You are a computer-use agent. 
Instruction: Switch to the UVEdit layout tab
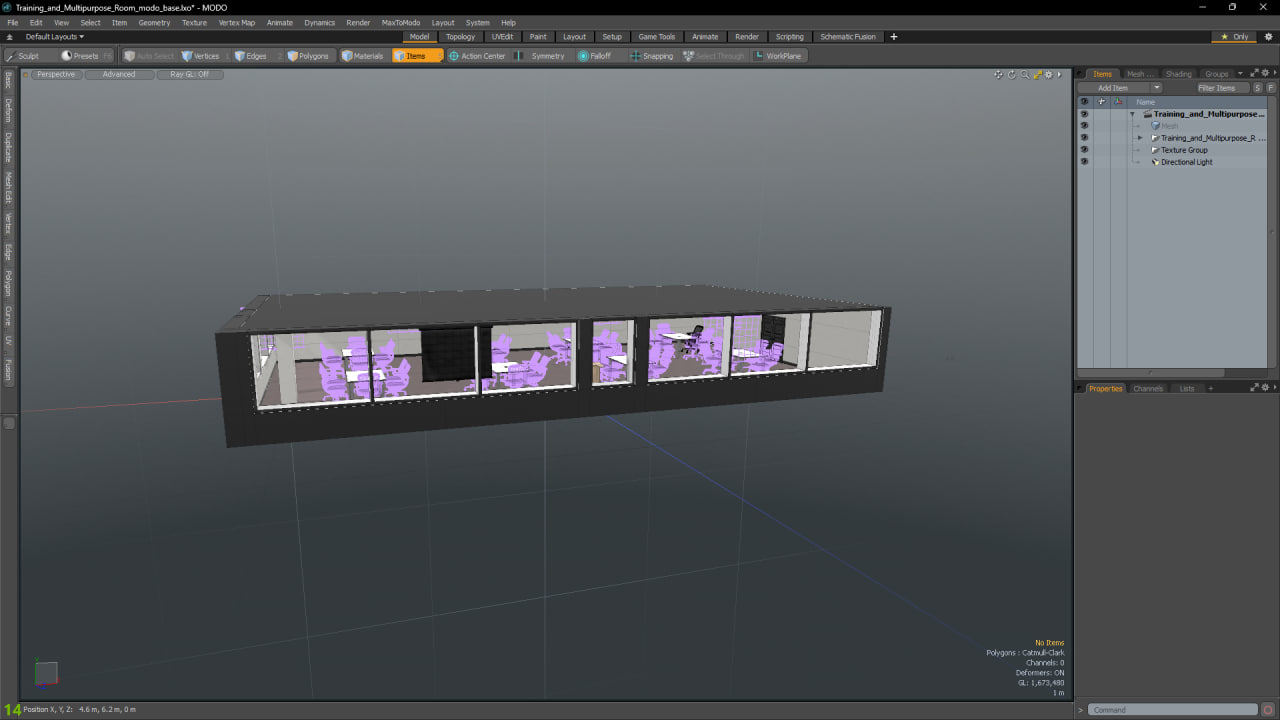(x=502, y=37)
